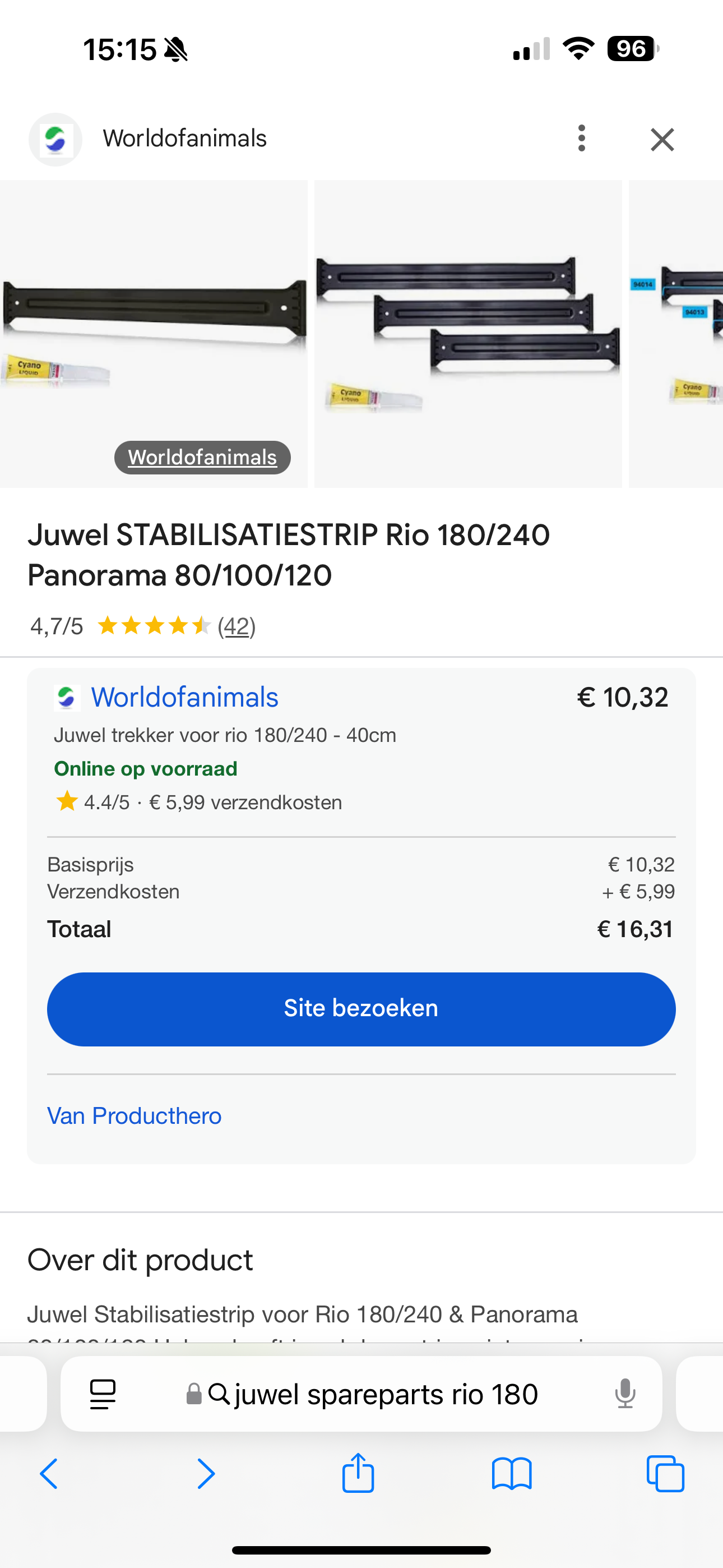The width and height of the screenshot is (723, 1568).
Task: Tap the partially visible third product image
Action: coord(676,334)
